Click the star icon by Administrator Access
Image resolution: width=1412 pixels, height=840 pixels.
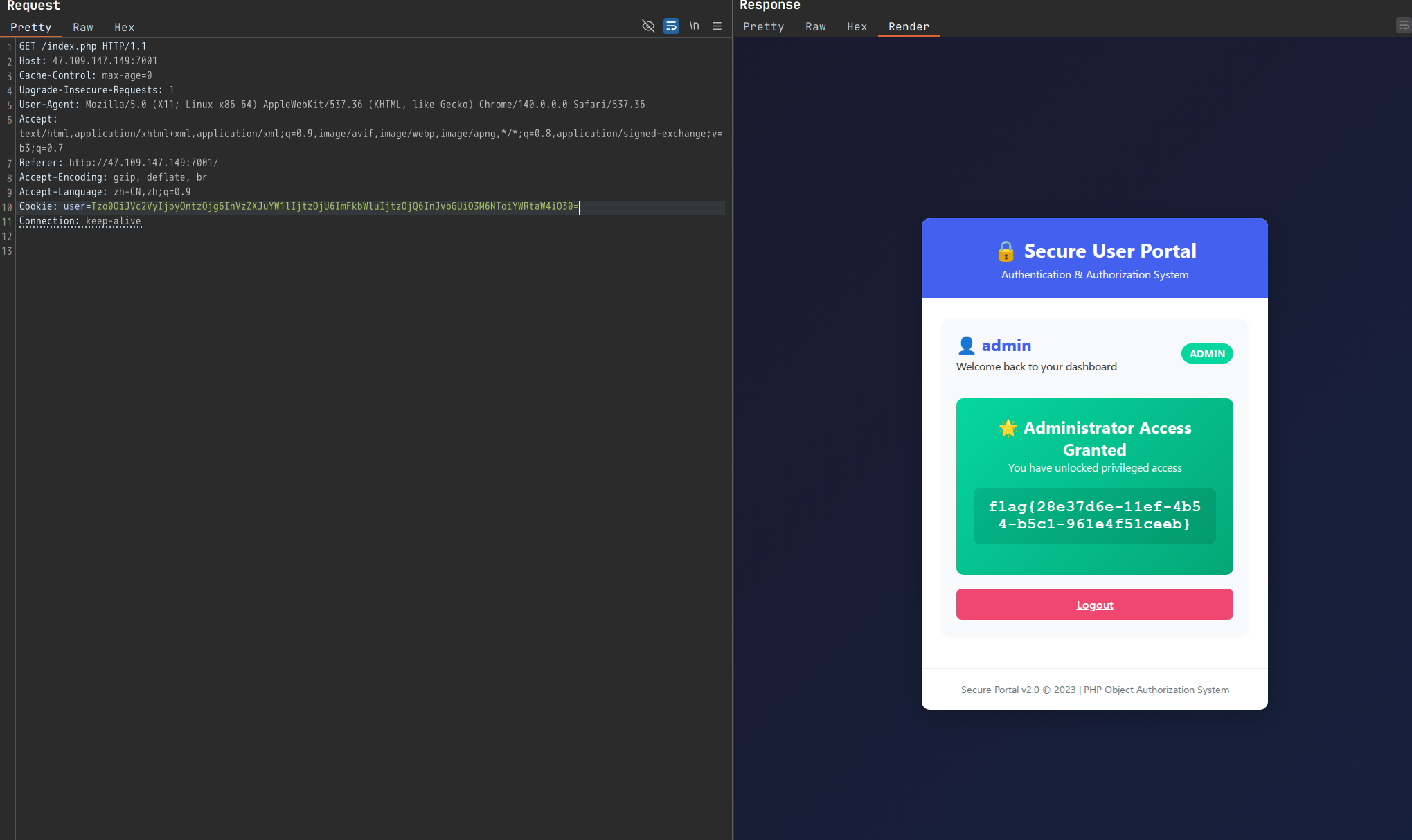click(1008, 428)
